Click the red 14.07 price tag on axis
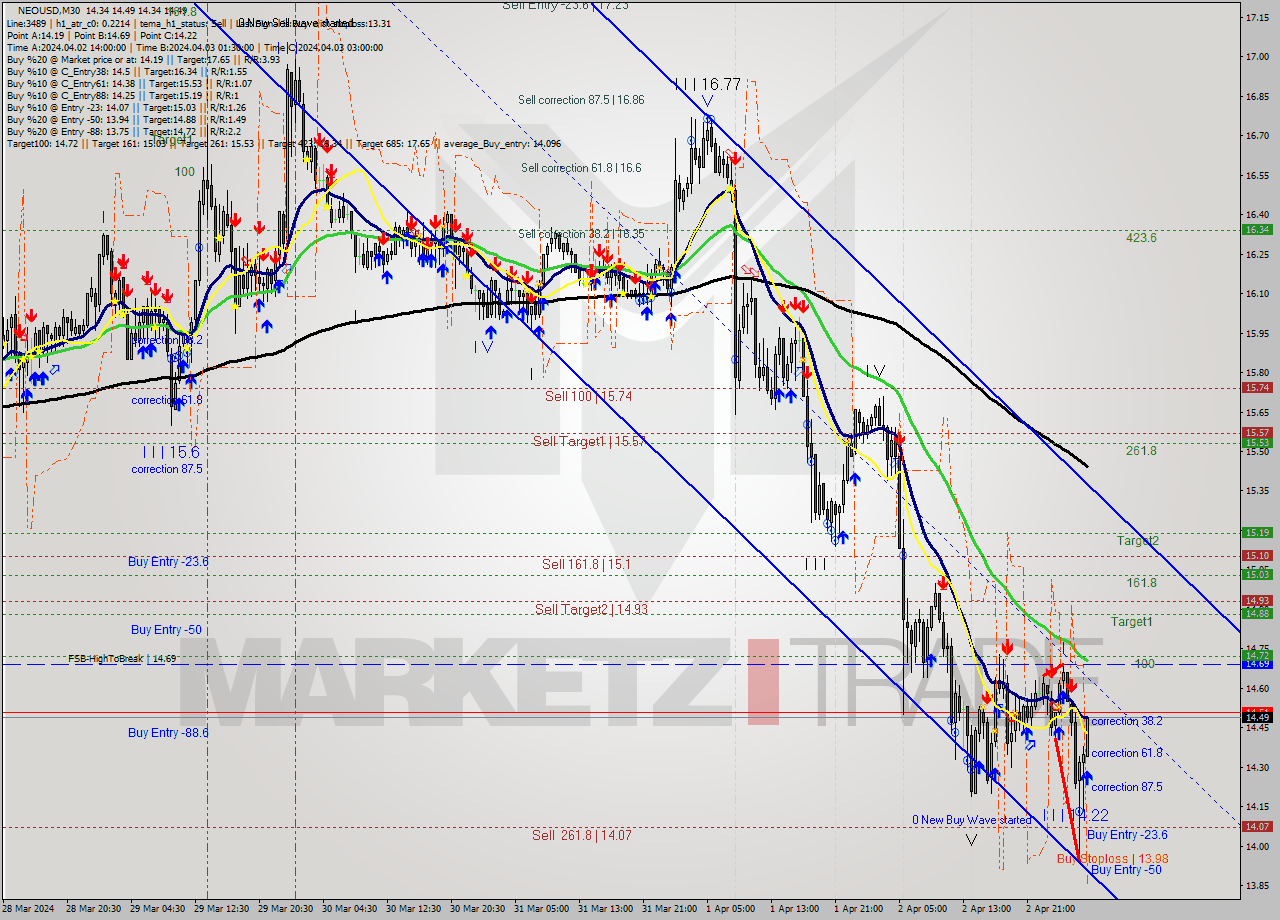The height and width of the screenshot is (920, 1280). pos(1256,827)
